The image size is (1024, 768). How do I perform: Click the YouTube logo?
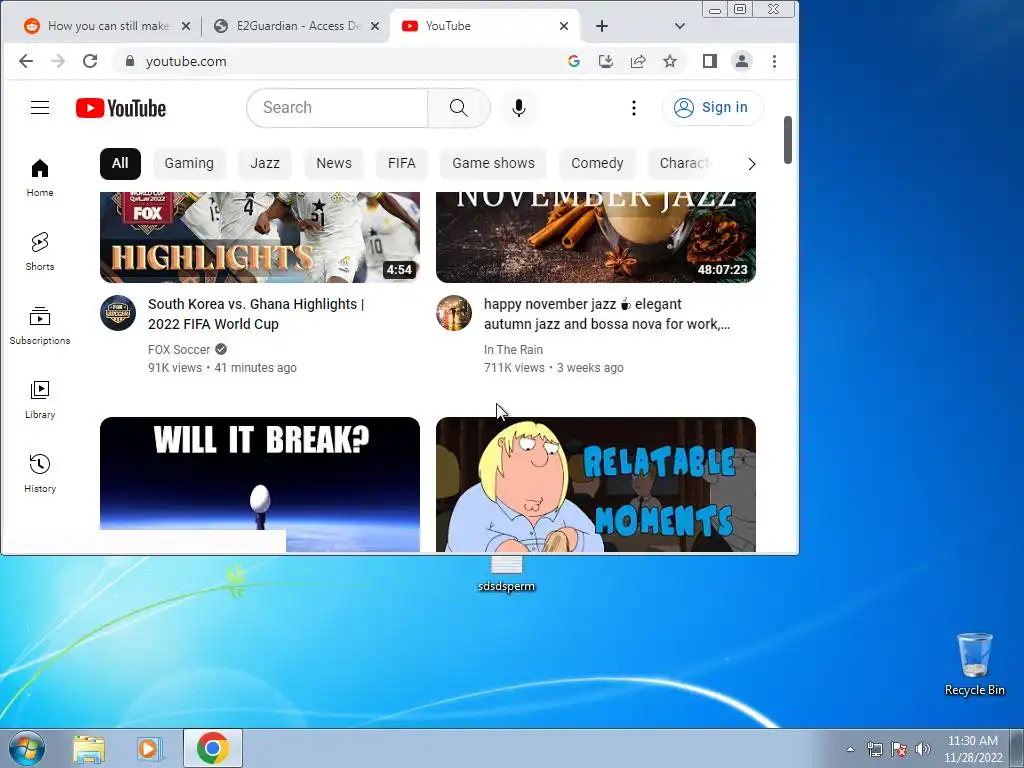click(121, 108)
